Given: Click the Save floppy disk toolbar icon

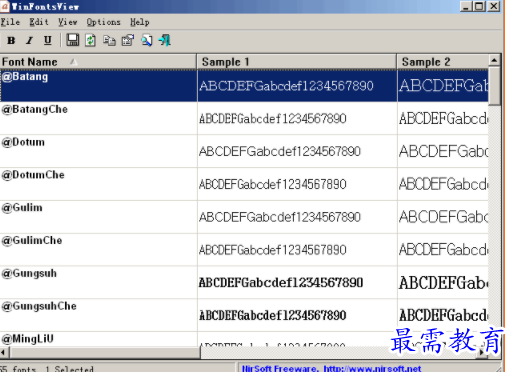Looking at the screenshot, I should pos(72,40).
